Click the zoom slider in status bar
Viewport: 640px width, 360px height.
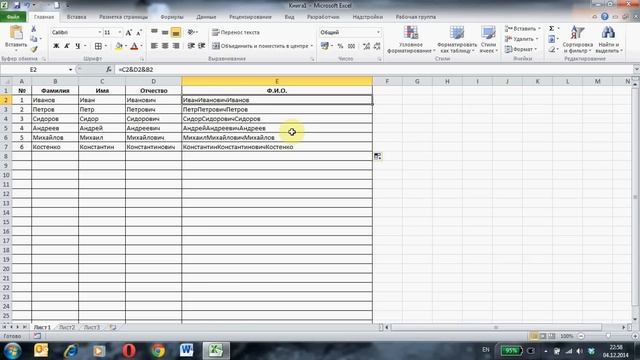[x=608, y=336]
